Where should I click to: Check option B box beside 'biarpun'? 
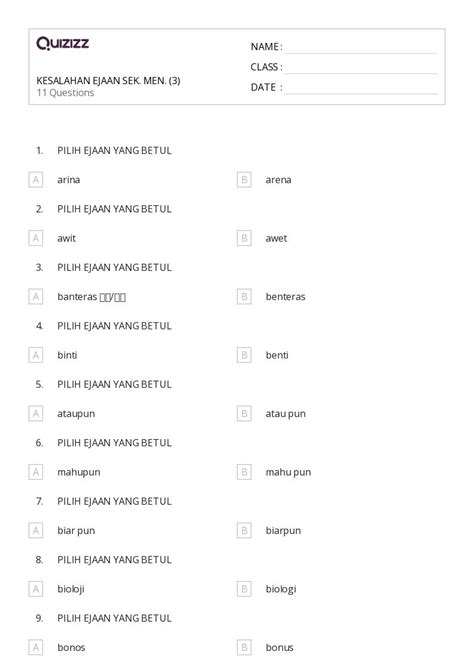coord(244,531)
